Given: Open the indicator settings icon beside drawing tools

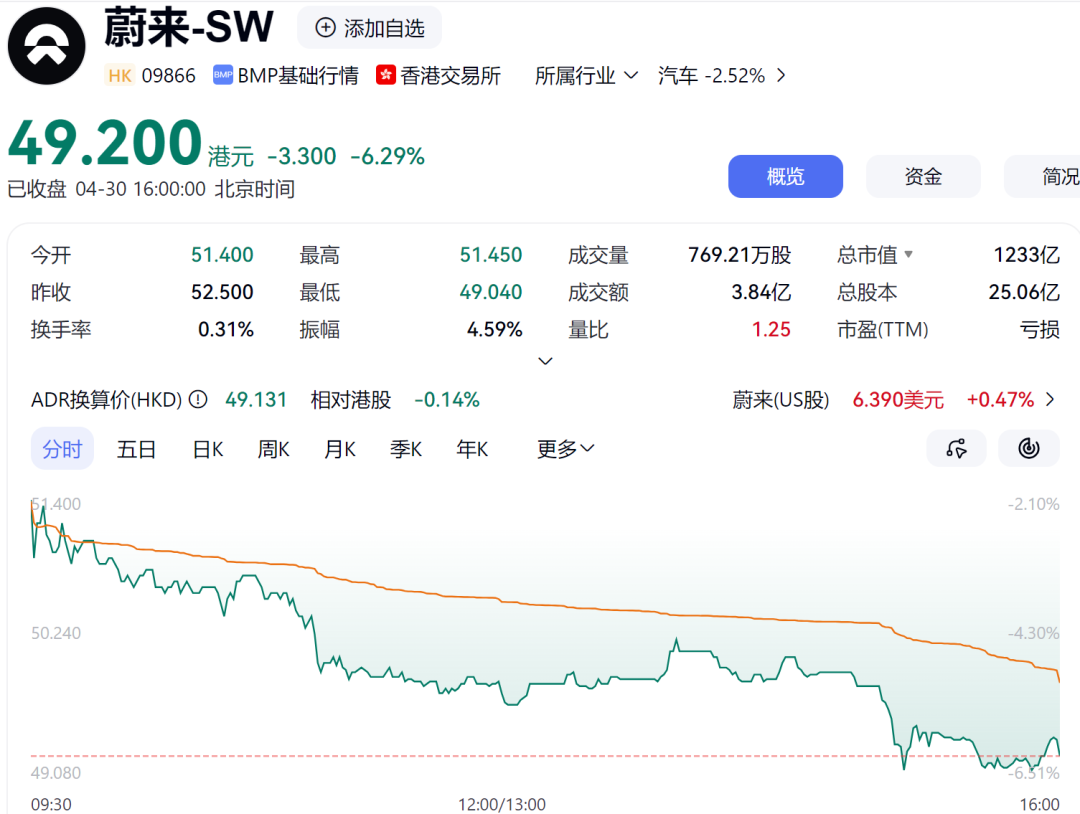Looking at the screenshot, I should click(1028, 448).
